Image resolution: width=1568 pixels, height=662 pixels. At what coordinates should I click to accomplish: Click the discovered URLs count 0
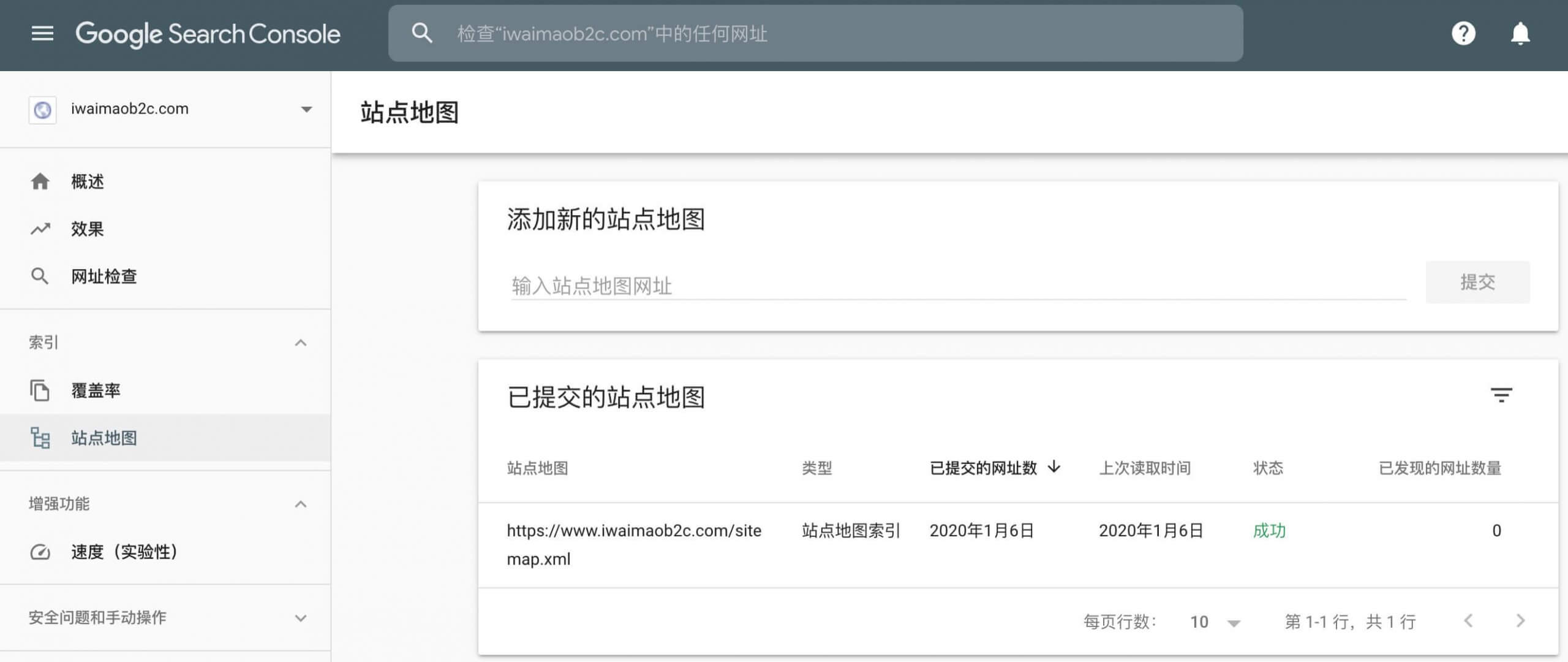tap(1496, 530)
